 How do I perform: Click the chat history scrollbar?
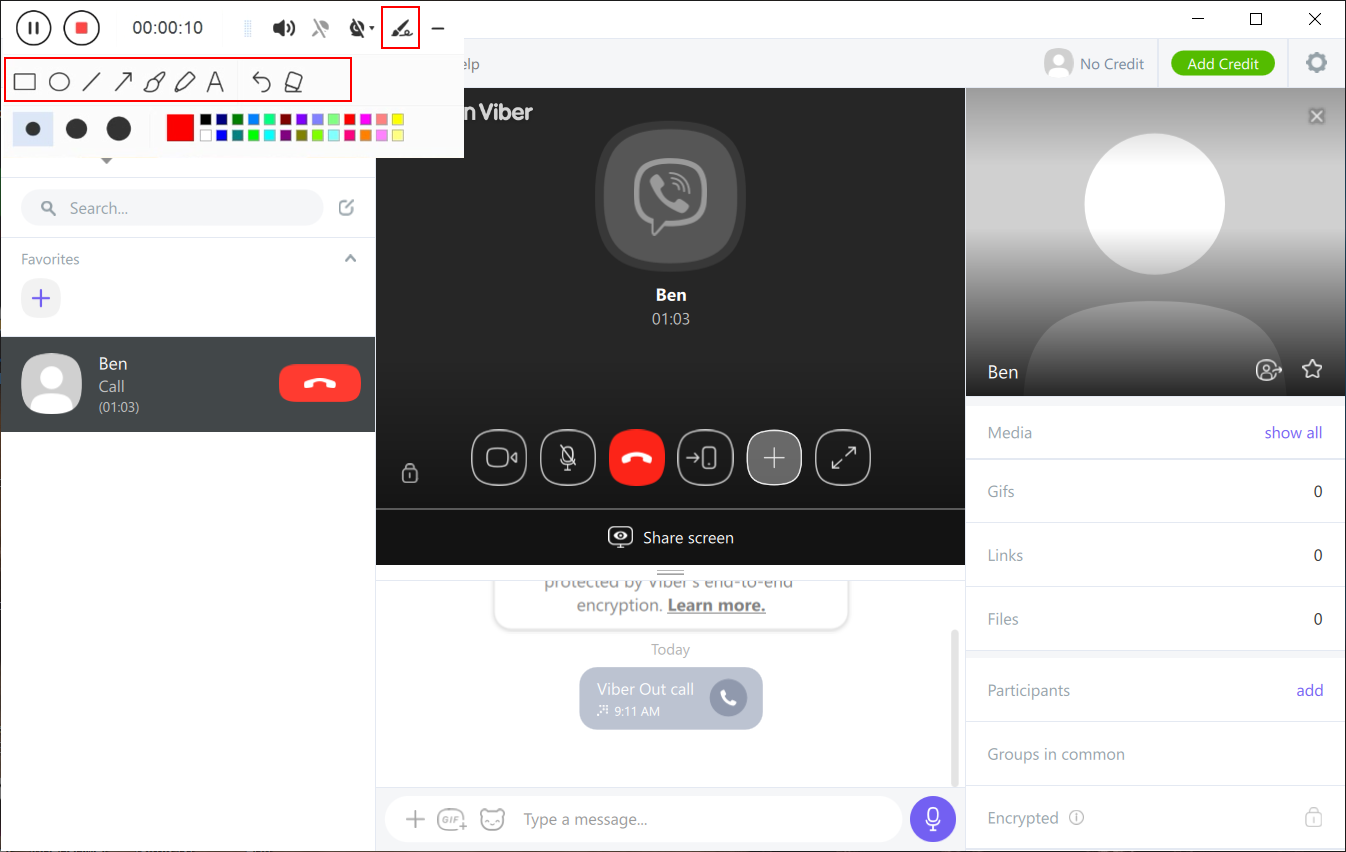pos(954,707)
